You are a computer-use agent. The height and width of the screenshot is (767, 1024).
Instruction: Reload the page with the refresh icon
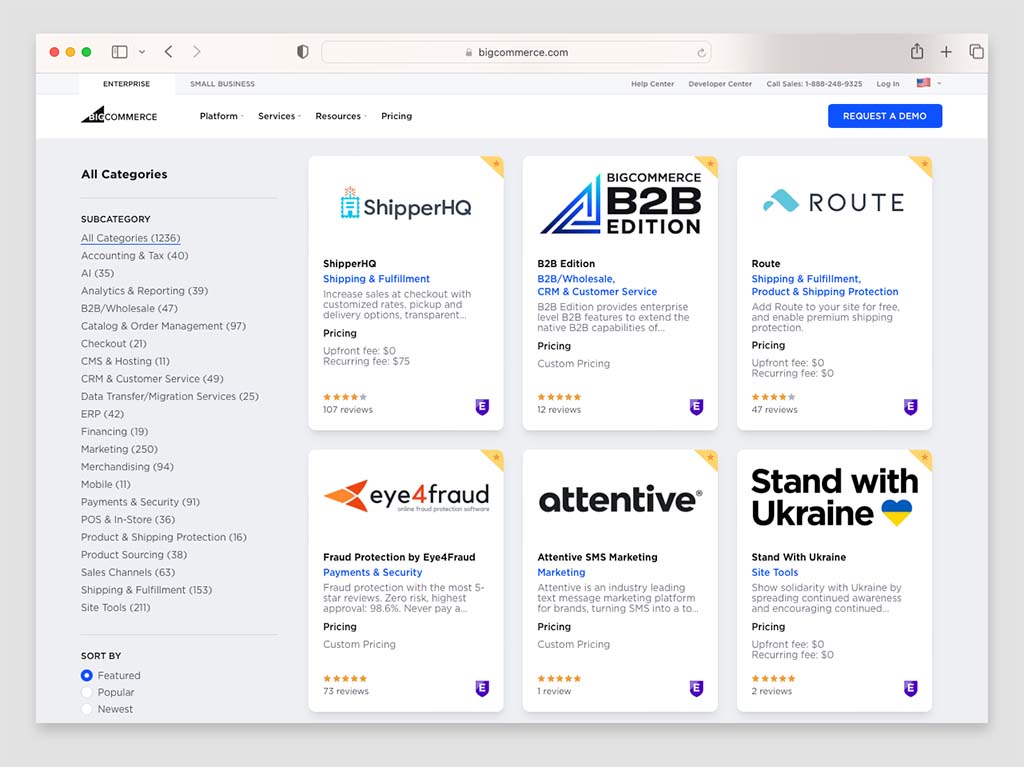tap(701, 52)
